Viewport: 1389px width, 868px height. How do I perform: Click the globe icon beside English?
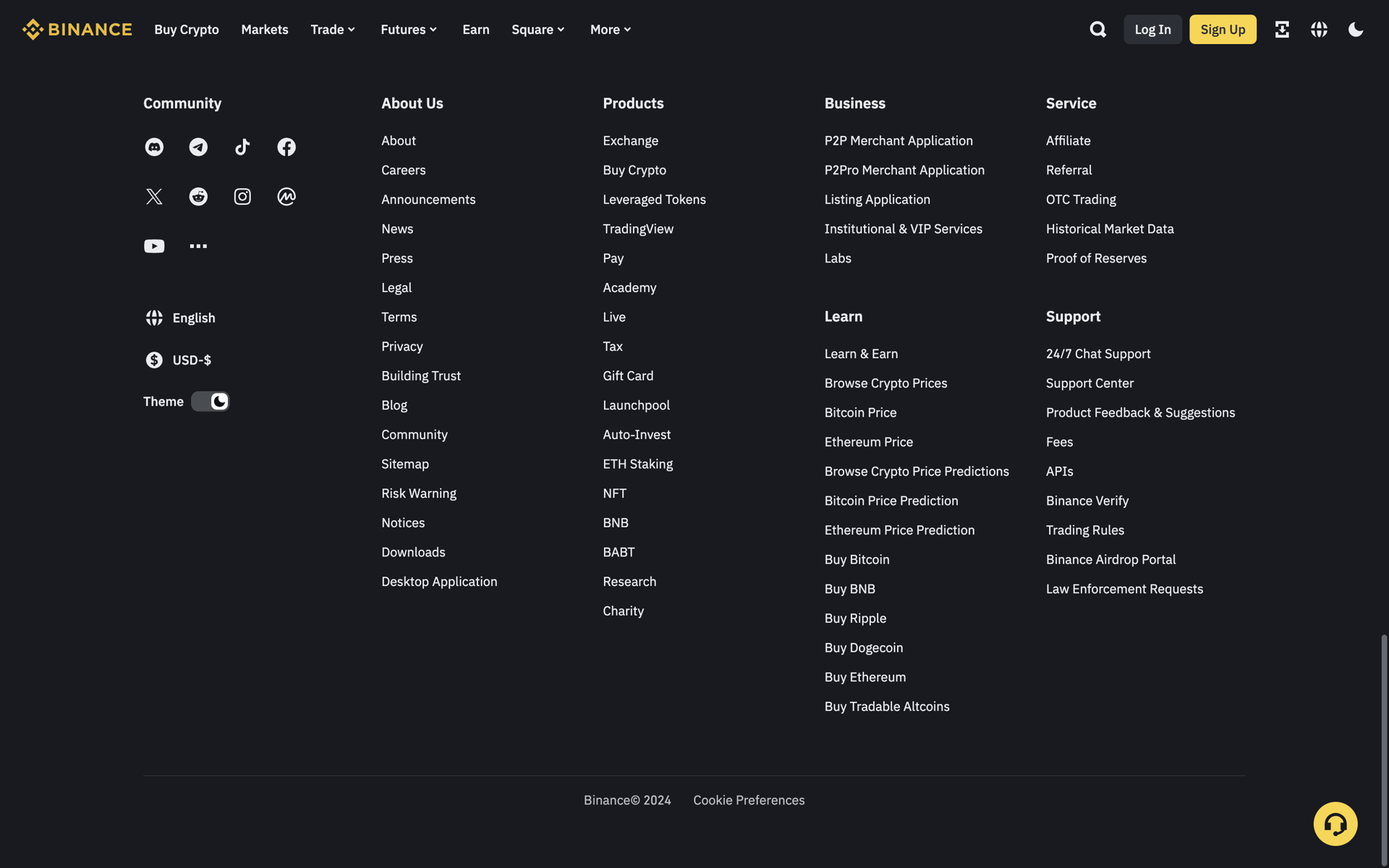[154, 318]
